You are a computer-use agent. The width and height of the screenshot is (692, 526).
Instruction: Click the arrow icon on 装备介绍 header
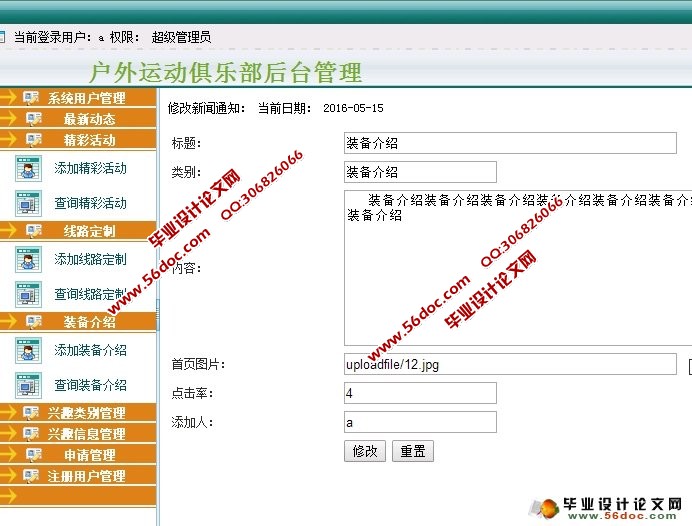point(8,322)
